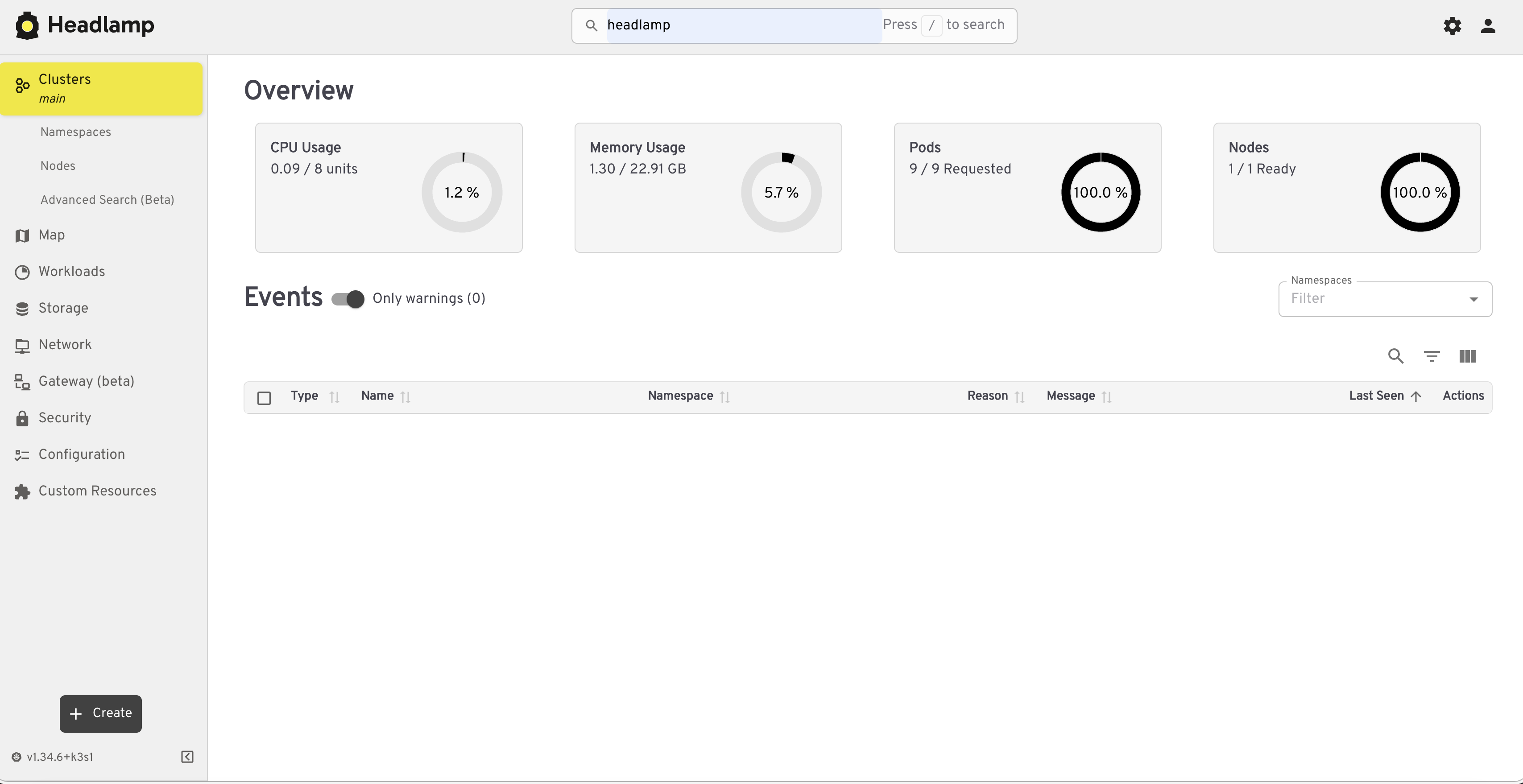The height and width of the screenshot is (784, 1523).
Task: Expand the Storage section
Action: click(x=63, y=308)
